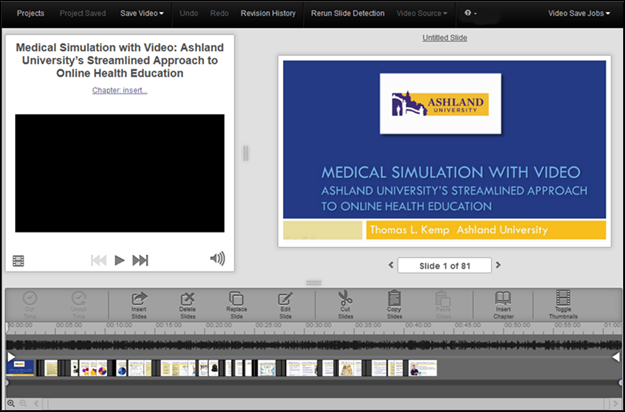This screenshot has width=625, height=412.
Task: Click the Untitled Slide title link
Action: 445,38
